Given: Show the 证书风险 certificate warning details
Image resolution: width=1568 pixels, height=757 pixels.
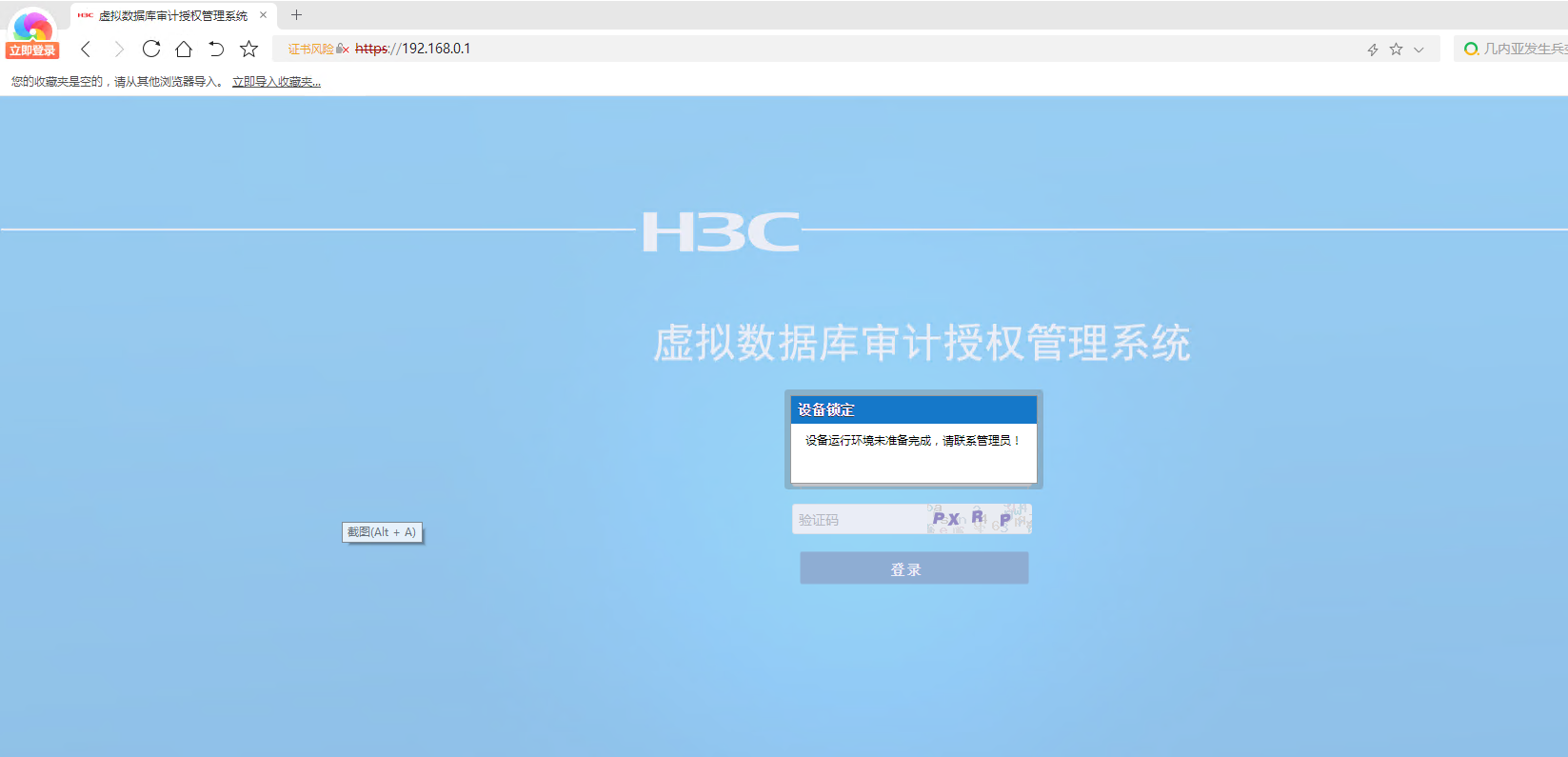Looking at the screenshot, I should pos(318,49).
